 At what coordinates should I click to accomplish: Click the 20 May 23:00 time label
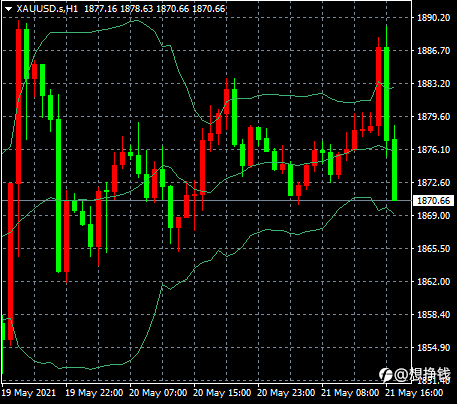286,393
